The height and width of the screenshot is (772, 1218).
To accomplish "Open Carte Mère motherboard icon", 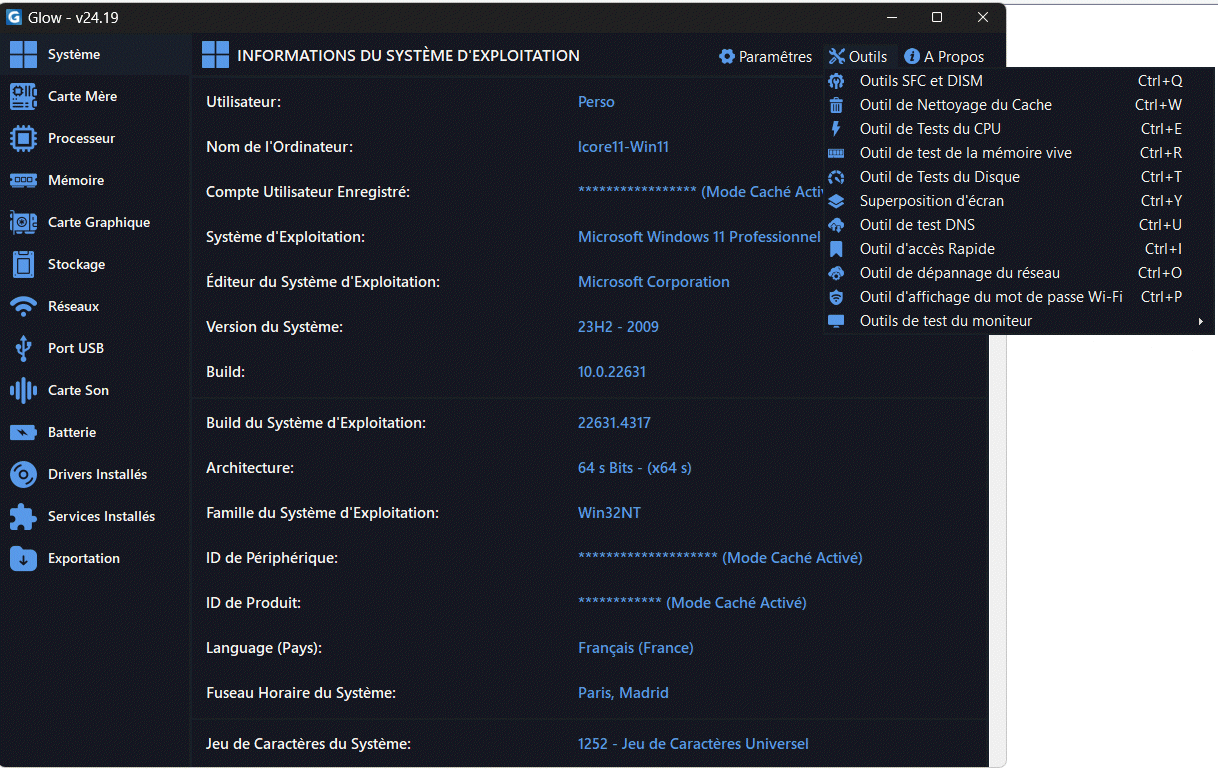I will 23,96.
